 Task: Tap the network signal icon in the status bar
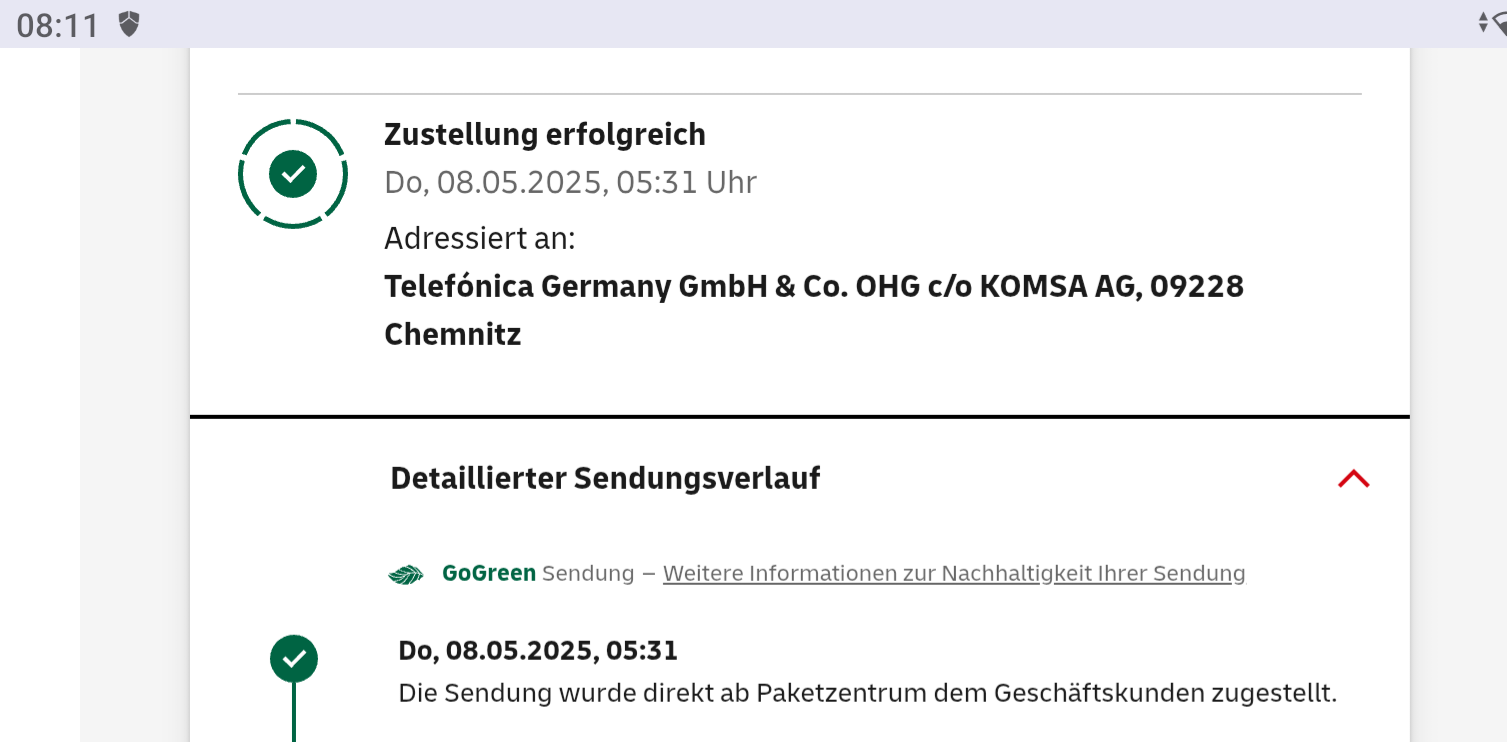[1492, 23]
